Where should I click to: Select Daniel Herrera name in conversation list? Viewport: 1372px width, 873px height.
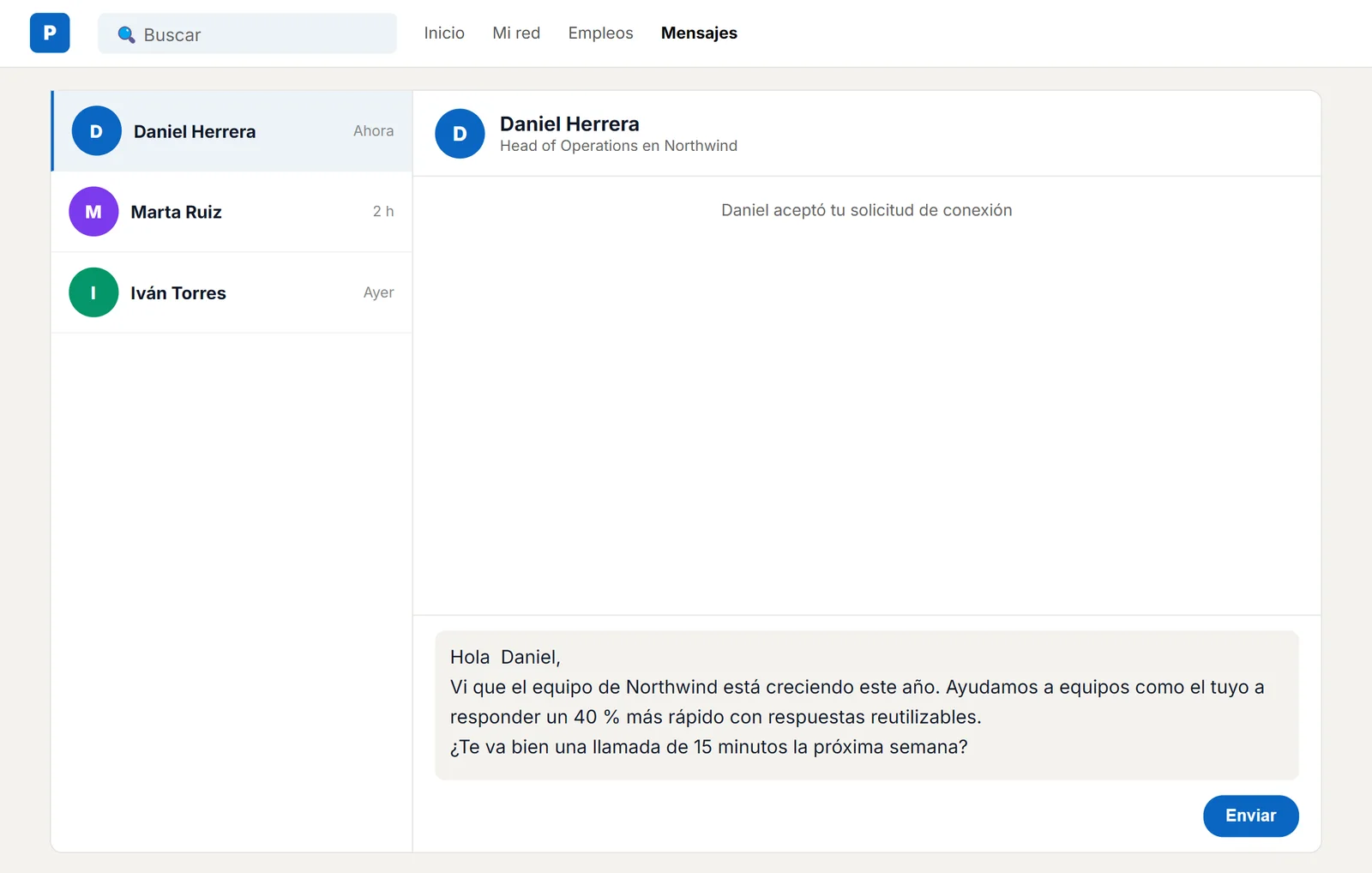pos(195,131)
